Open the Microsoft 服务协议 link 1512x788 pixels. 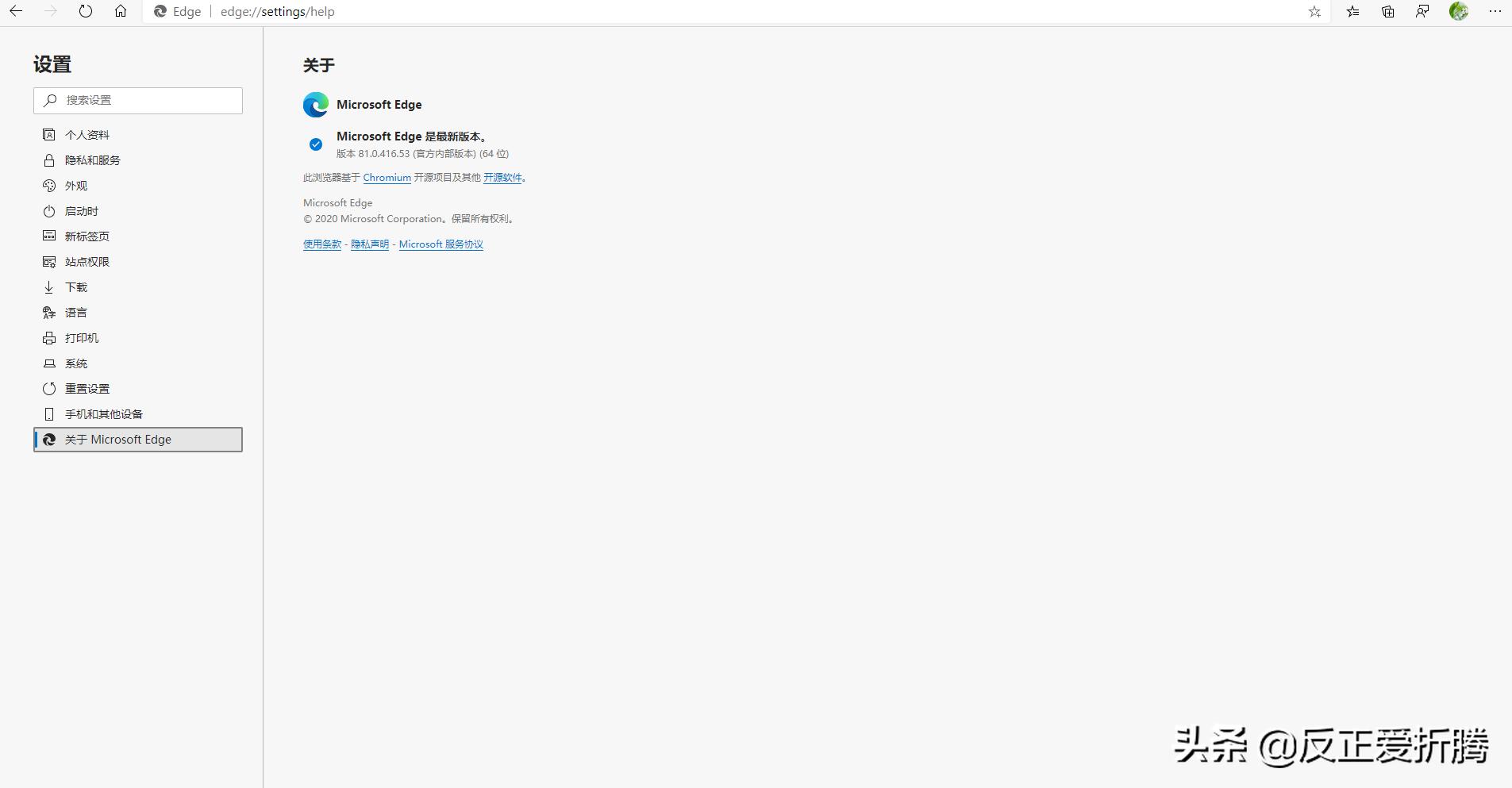(441, 244)
